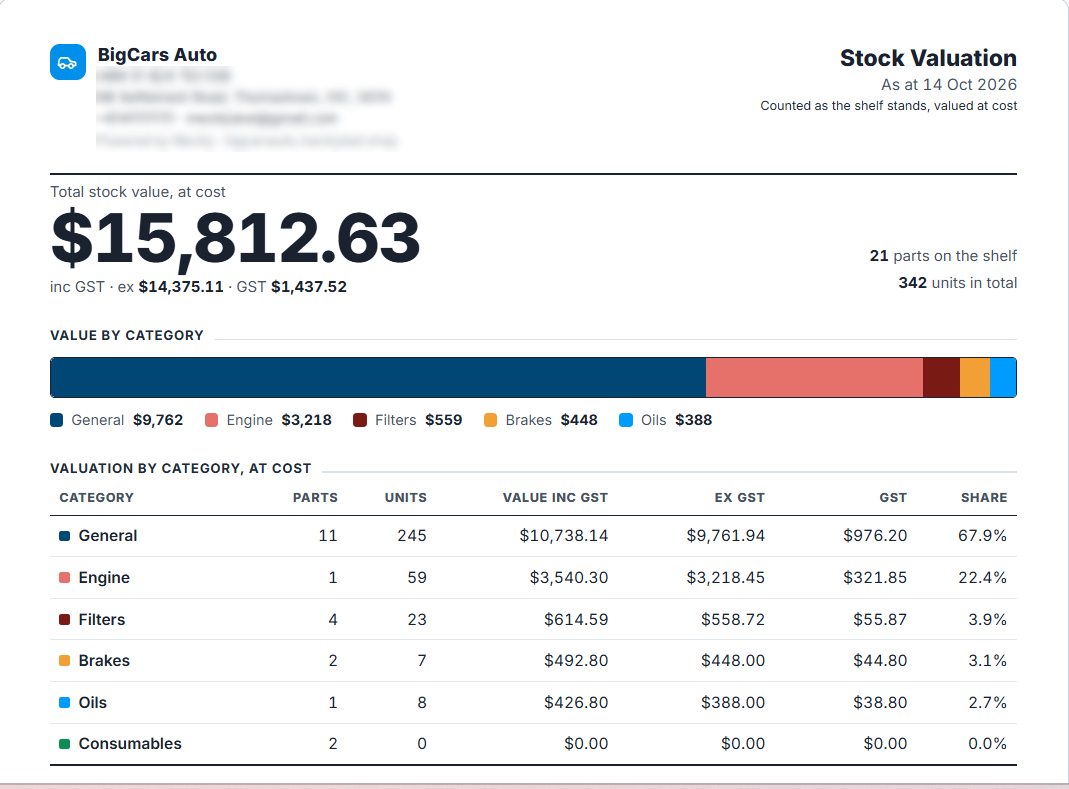Click the Engine category name in the table
1069x789 pixels.
pos(104,578)
